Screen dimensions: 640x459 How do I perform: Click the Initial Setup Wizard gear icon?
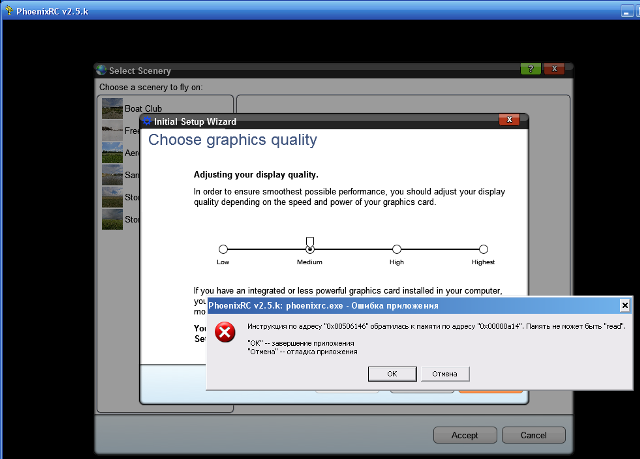[147, 121]
